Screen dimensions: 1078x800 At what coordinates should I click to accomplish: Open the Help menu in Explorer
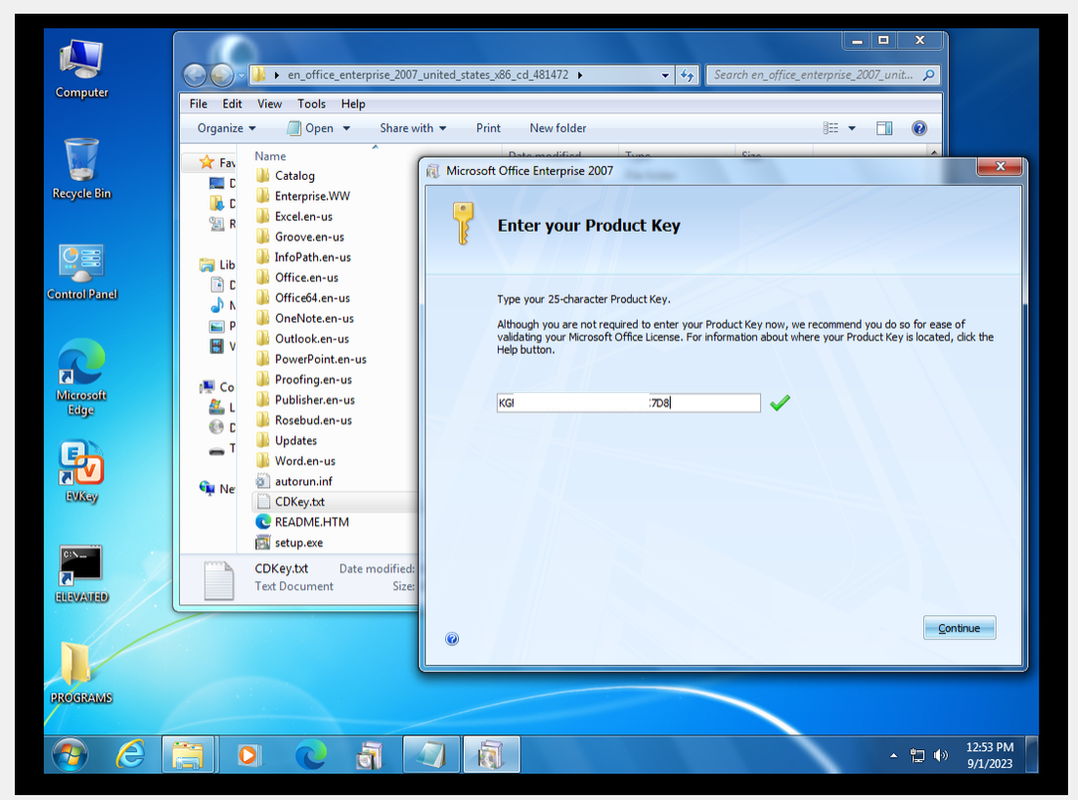pos(353,104)
